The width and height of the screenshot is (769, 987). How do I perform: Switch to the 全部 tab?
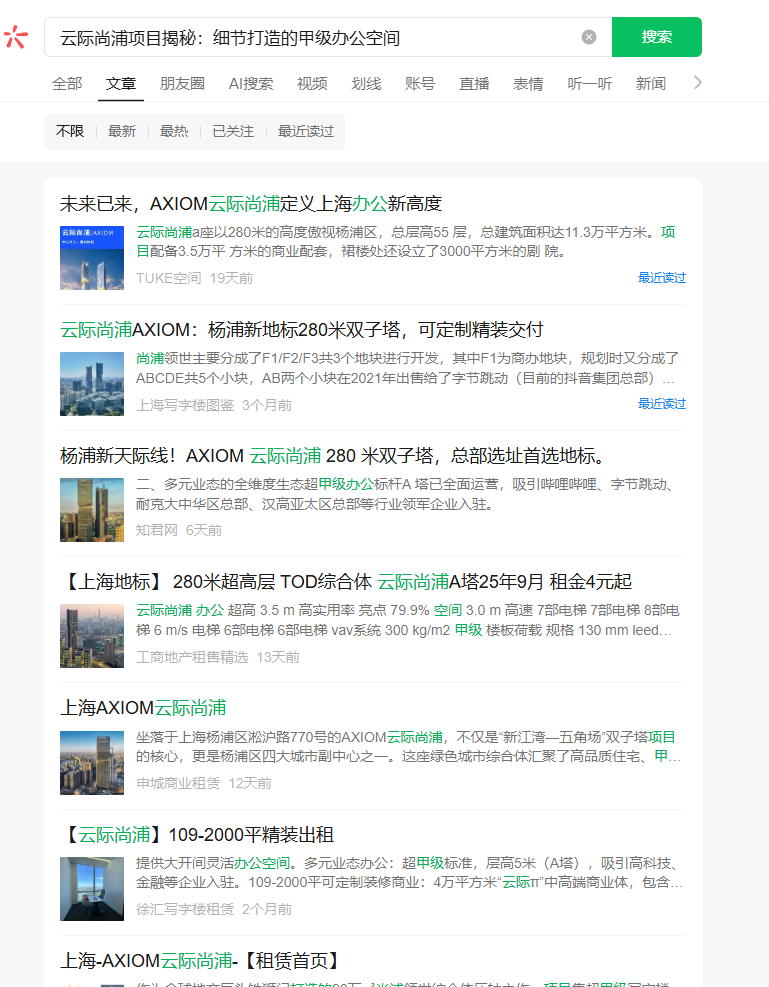(x=67, y=84)
